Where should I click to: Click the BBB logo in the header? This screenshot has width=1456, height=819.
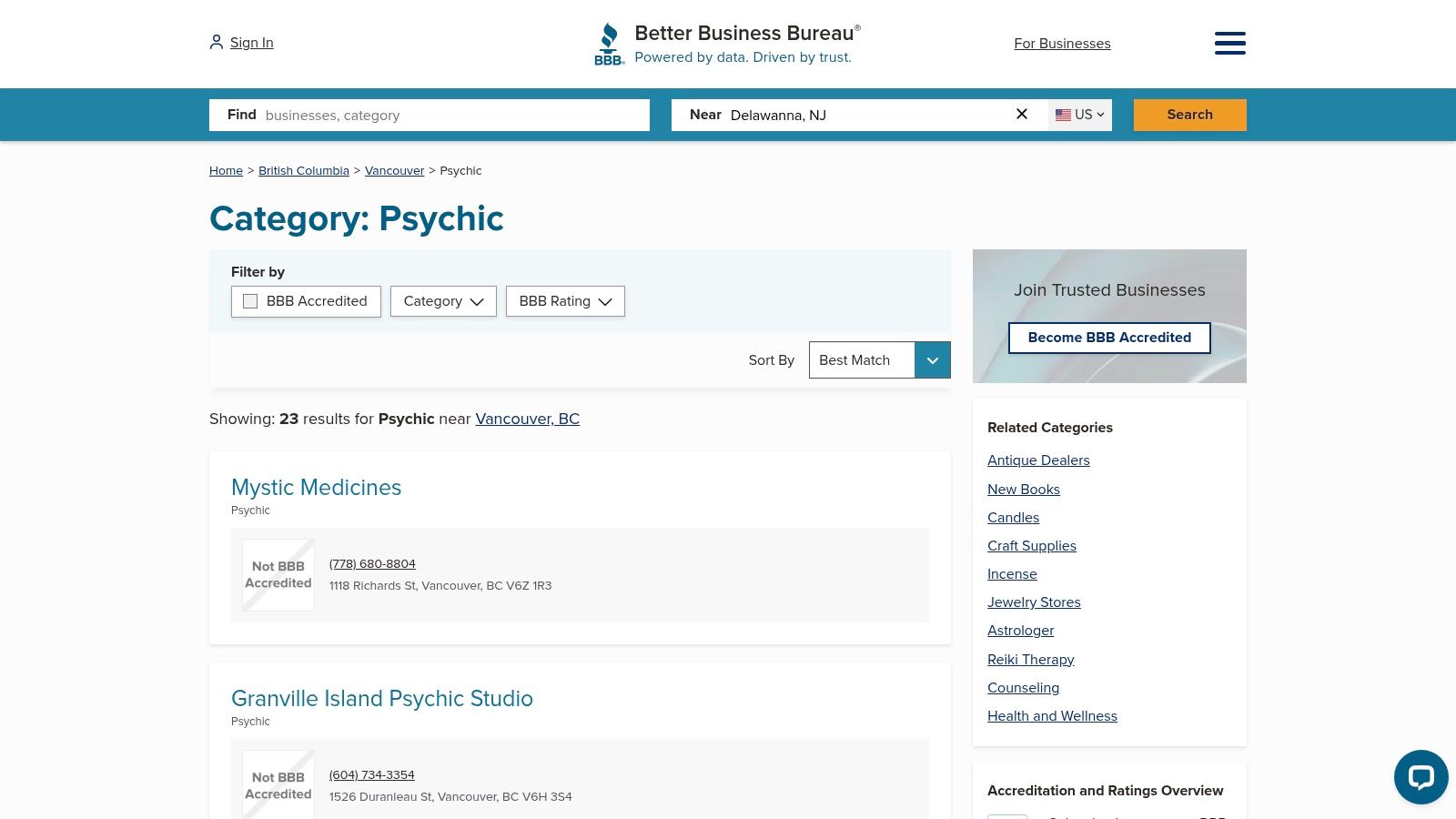608,43
